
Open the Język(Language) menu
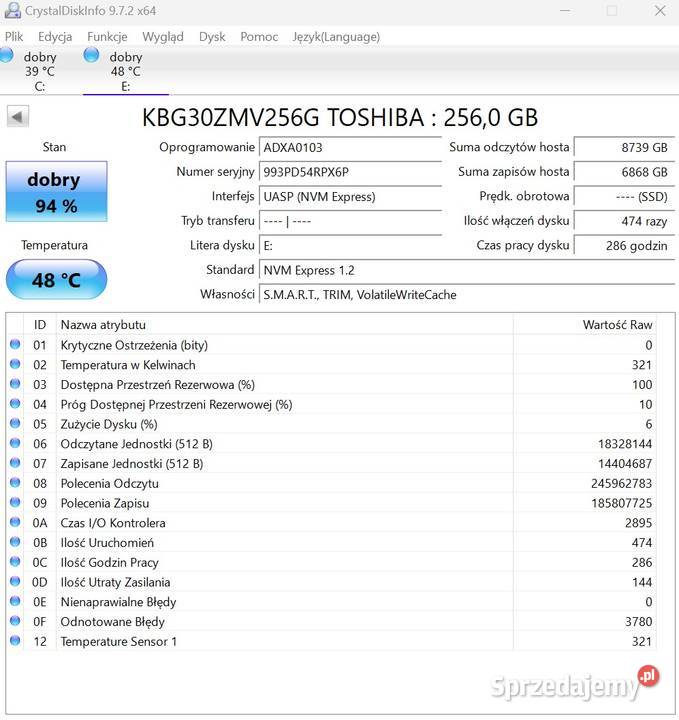point(336,37)
